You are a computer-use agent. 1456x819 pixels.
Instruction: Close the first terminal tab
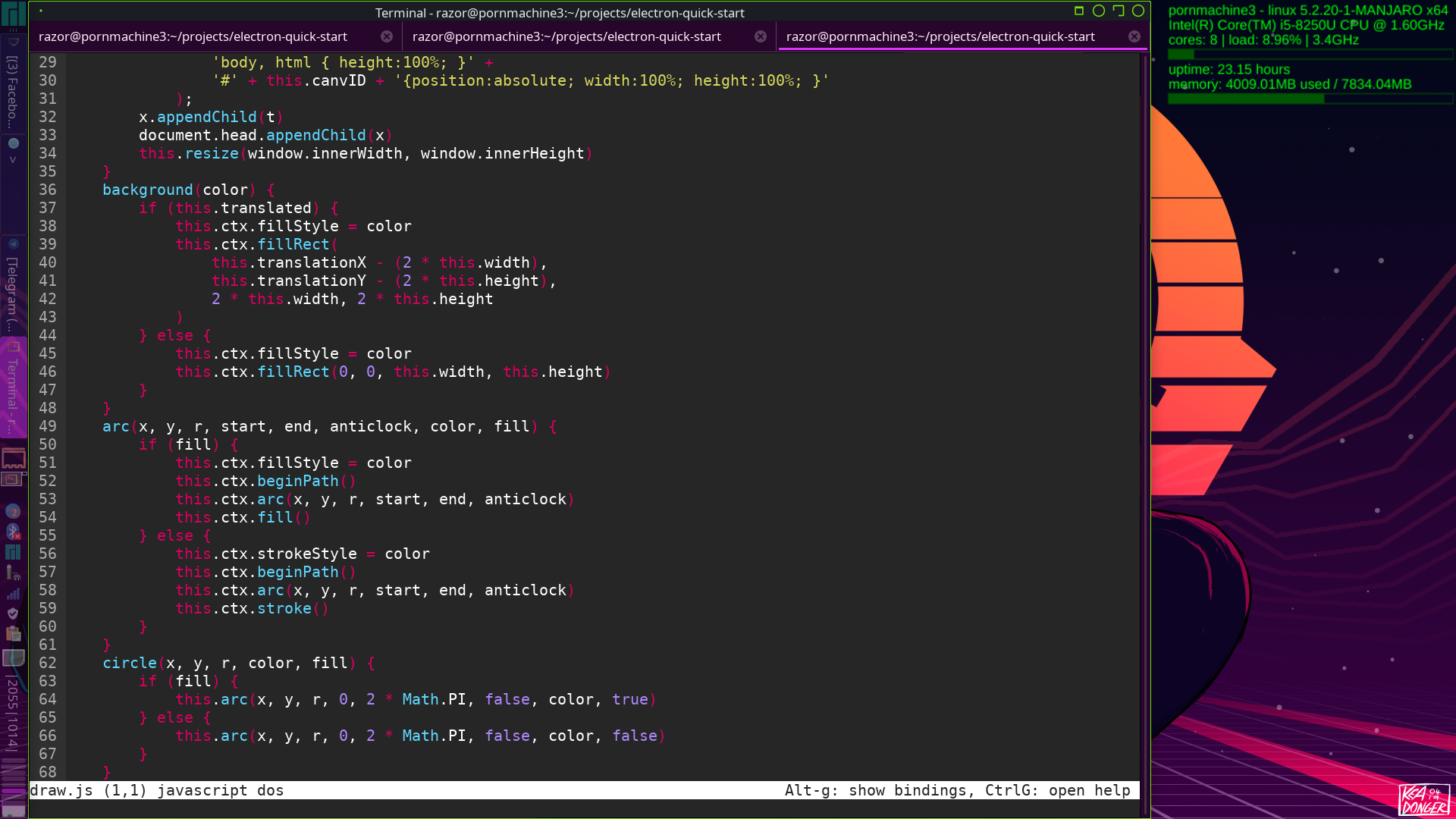point(387,36)
